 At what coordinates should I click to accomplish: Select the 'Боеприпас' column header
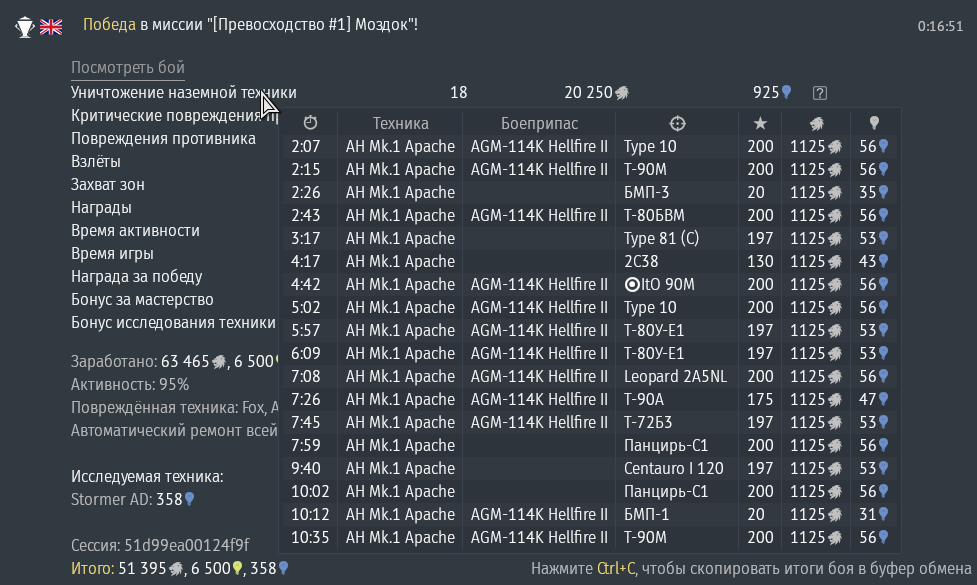tap(539, 123)
